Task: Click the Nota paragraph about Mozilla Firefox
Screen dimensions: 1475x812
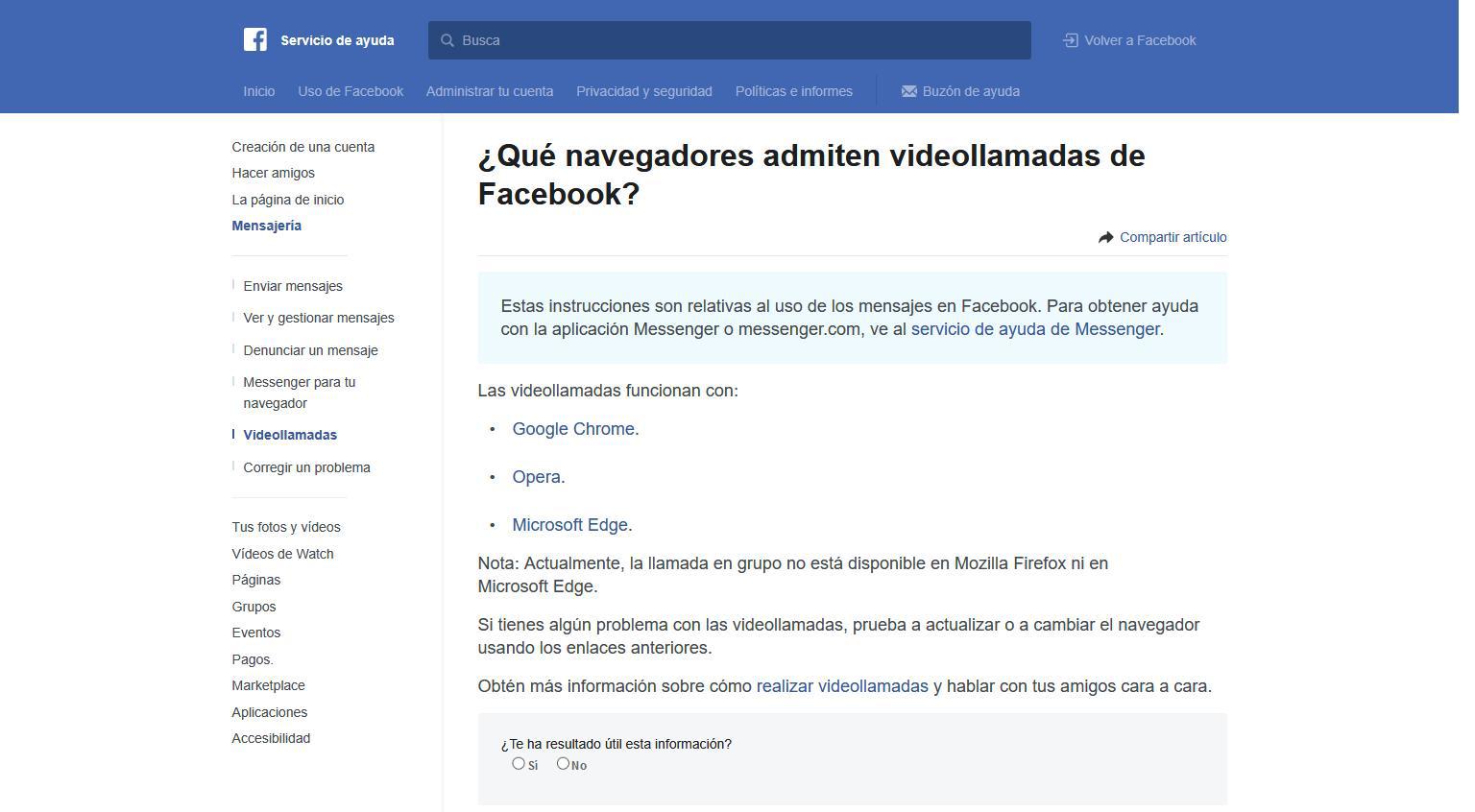Action: coord(793,575)
